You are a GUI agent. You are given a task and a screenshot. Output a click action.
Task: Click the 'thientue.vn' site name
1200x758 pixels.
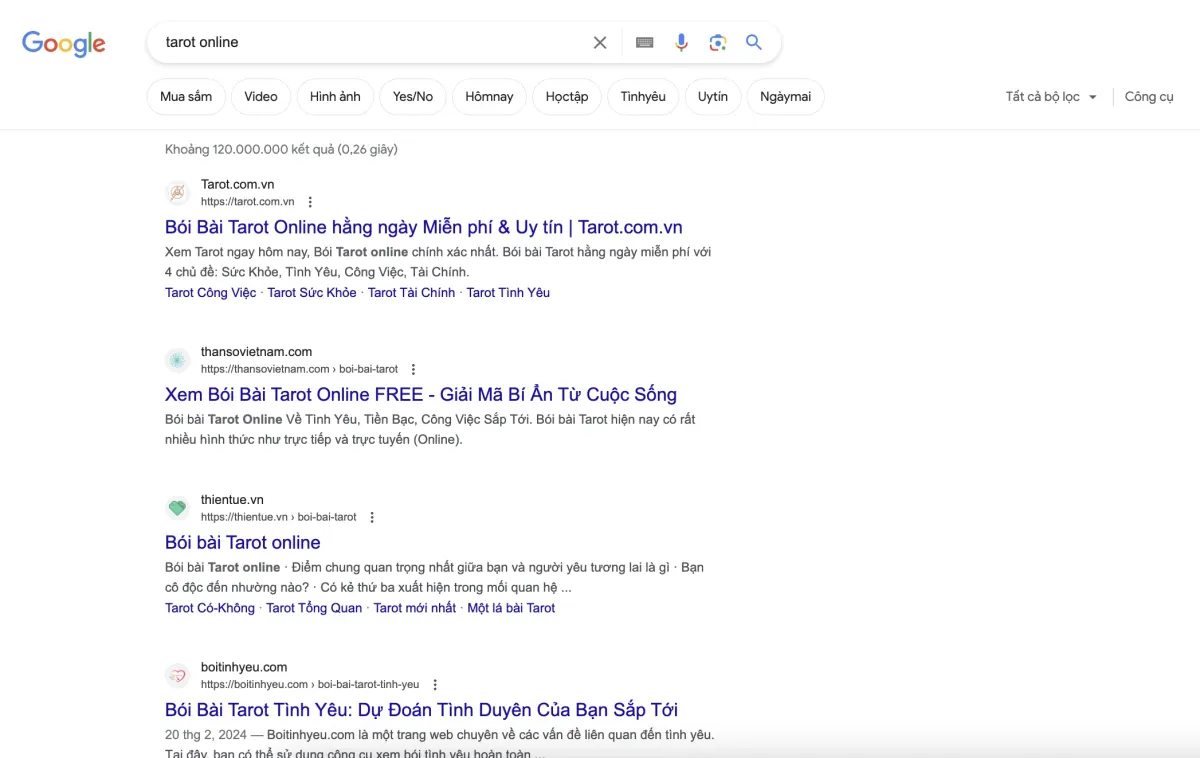pyautogui.click(x=232, y=500)
